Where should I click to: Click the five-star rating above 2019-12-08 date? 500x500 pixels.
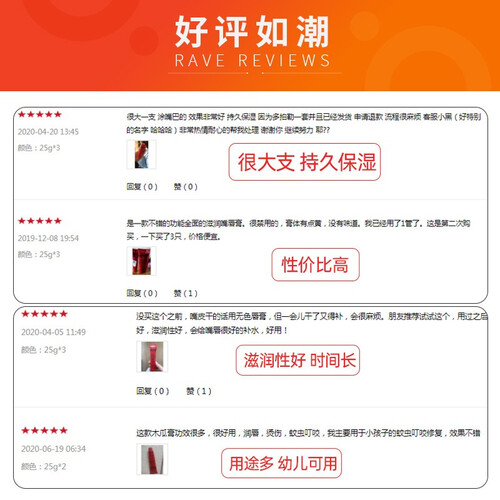point(40,221)
